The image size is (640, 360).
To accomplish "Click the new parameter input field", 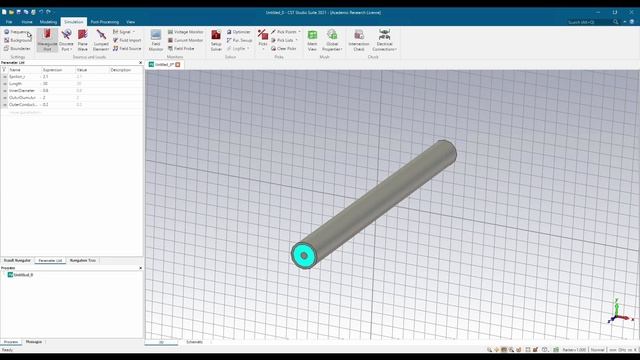I will pos(25,112).
